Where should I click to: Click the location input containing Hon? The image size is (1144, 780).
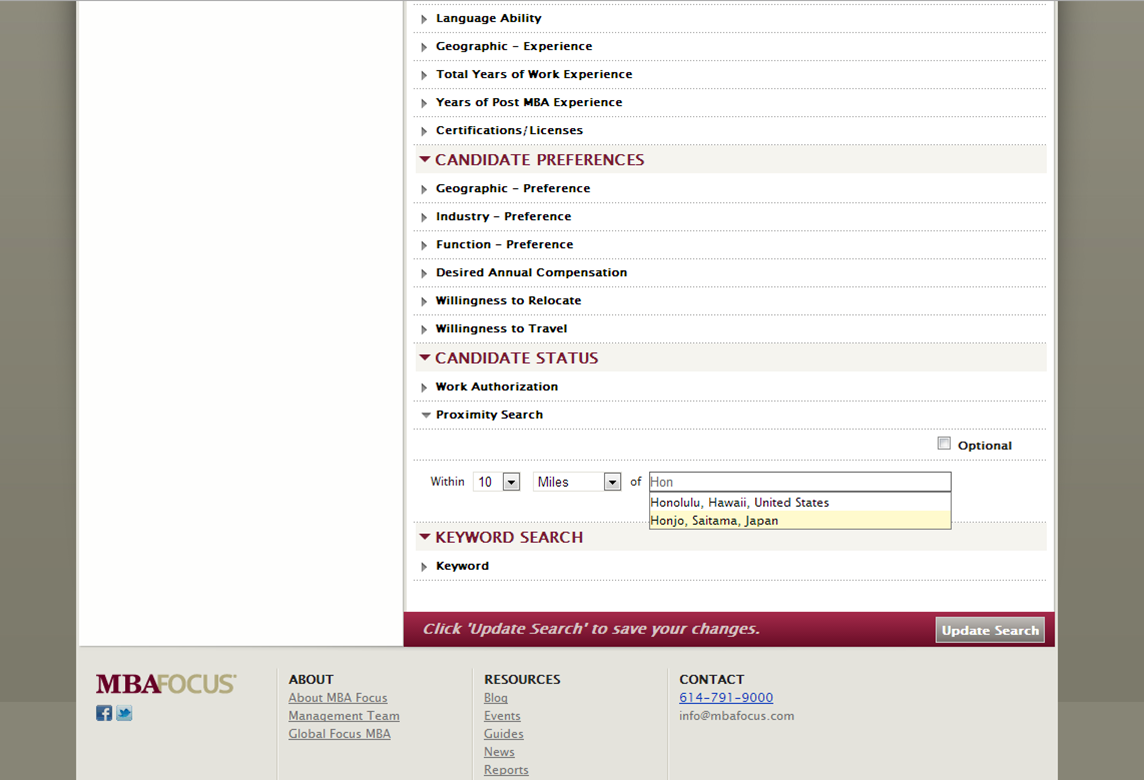coord(800,482)
